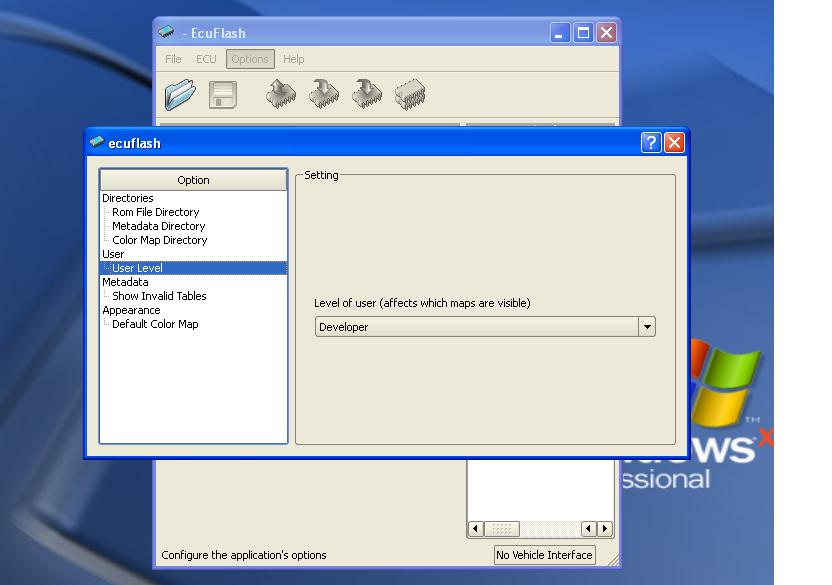Click the open ROM folder icon
832x585 pixels.
pyautogui.click(x=180, y=94)
